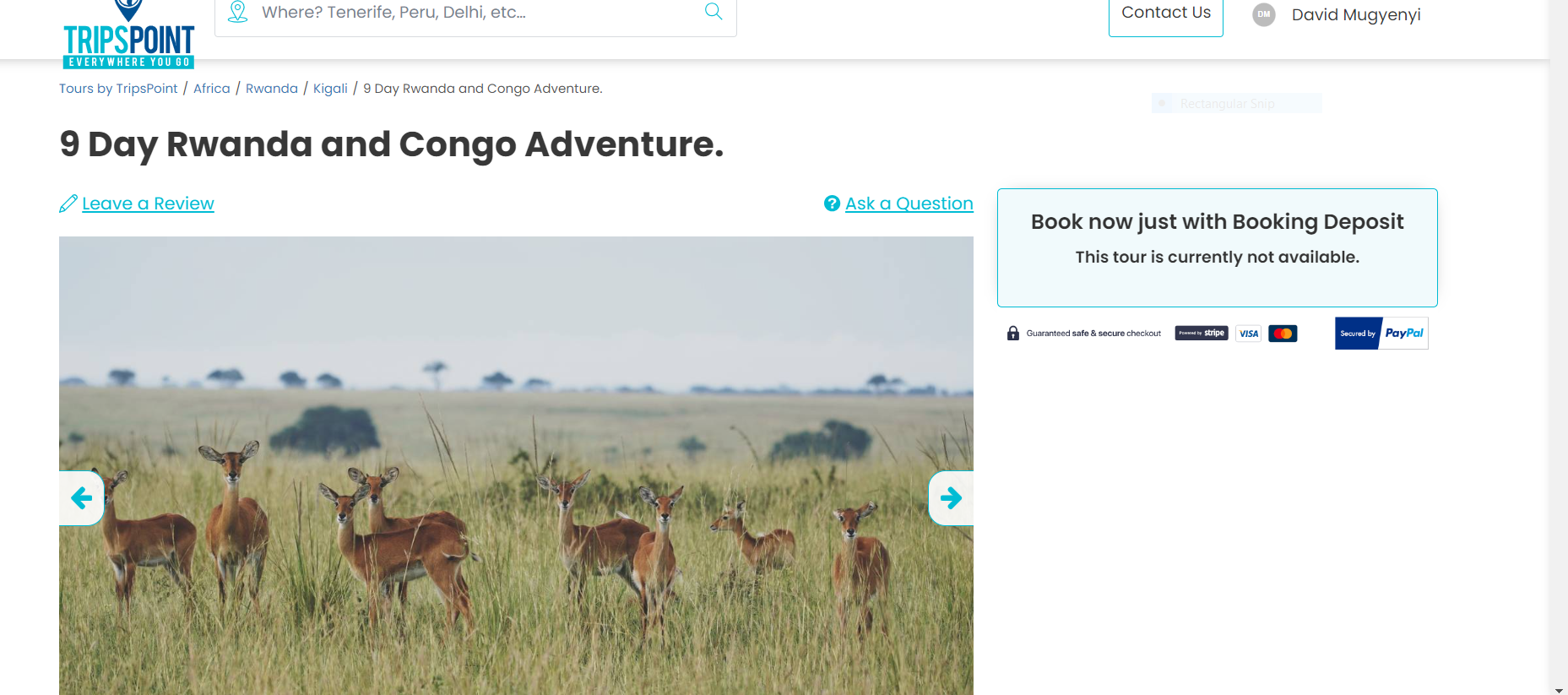This screenshot has width=1568, height=695.
Task: Click the location pin icon in search bar
Action: tap(238, 12)
